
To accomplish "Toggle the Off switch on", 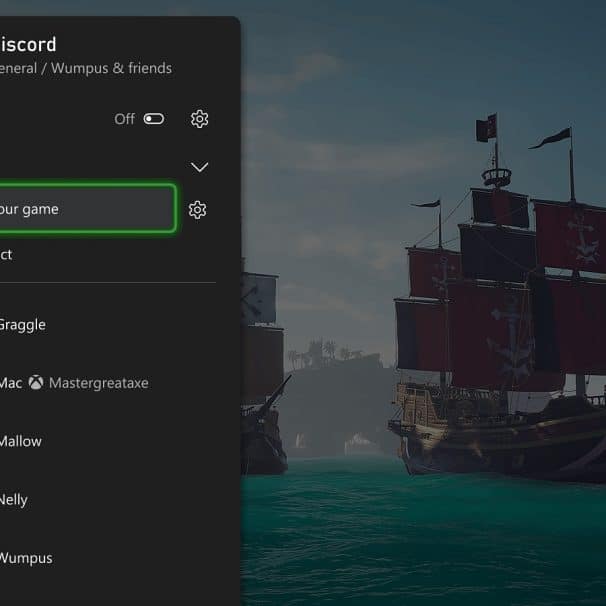I will [154, 119].
